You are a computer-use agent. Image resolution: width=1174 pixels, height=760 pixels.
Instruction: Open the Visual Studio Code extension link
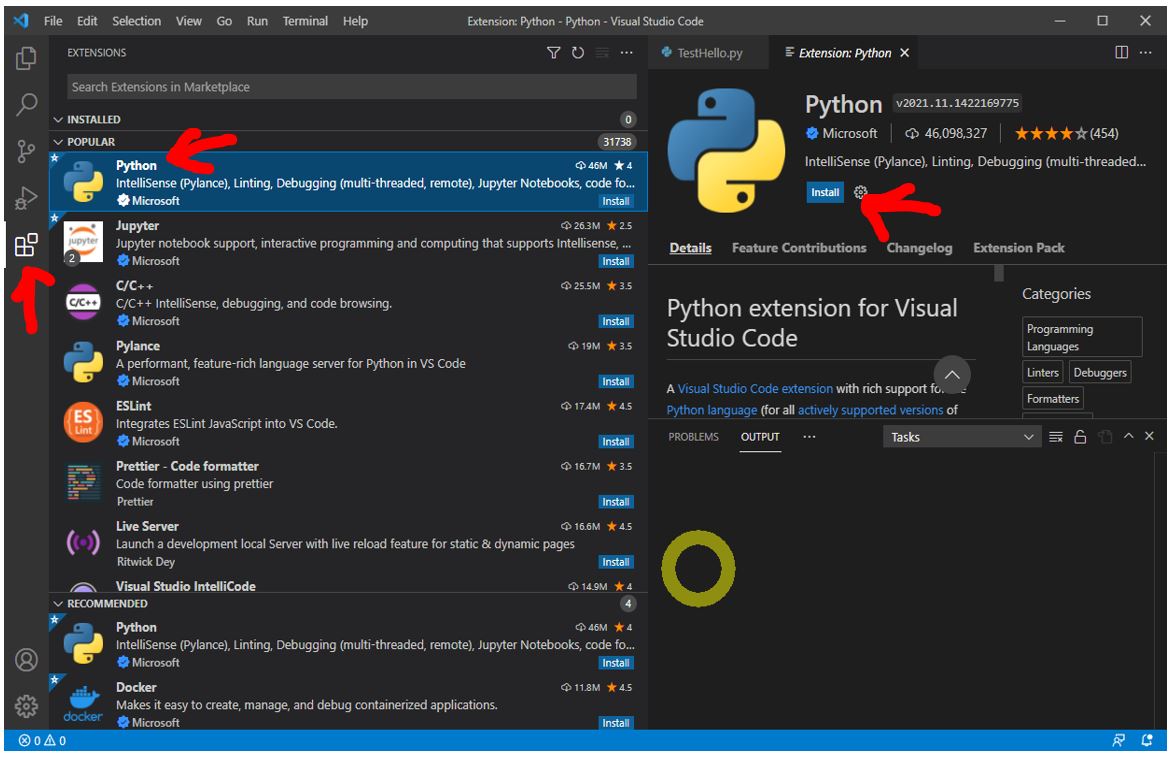click(755, 389)
